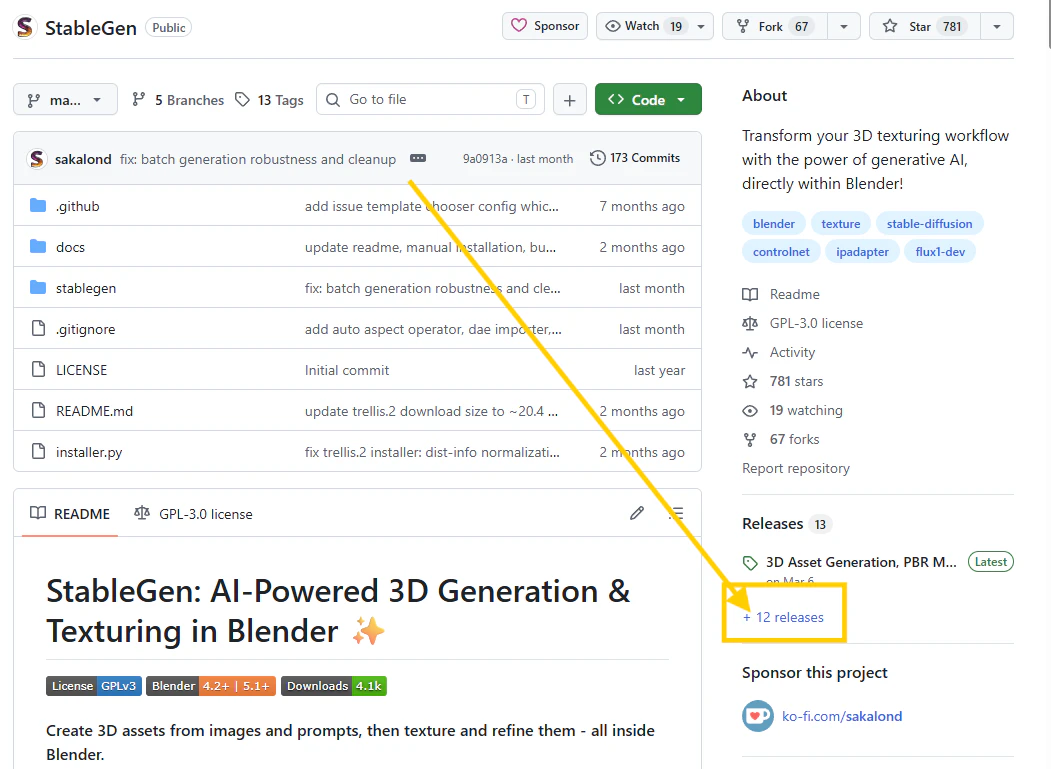Screen dimensions: 1051x769
Task: Click the Report repository link
Action: coord(796,469)
